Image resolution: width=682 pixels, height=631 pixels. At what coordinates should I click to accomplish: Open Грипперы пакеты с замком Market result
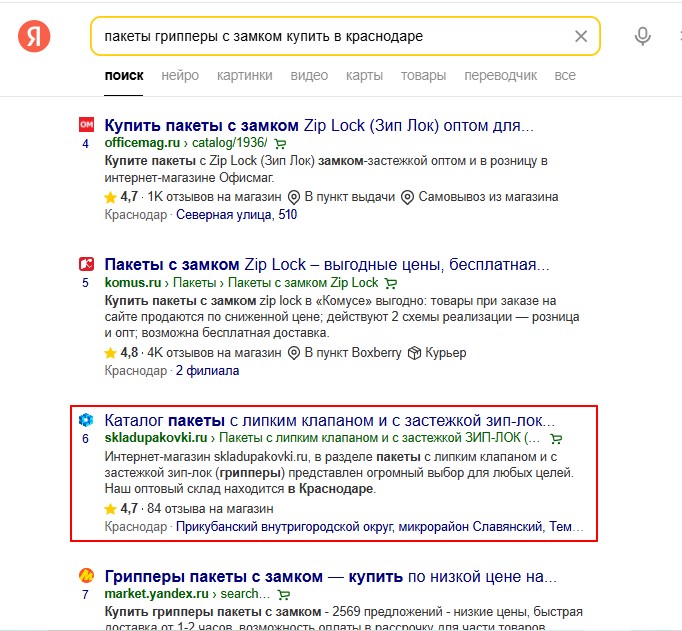tap(331, 577)
